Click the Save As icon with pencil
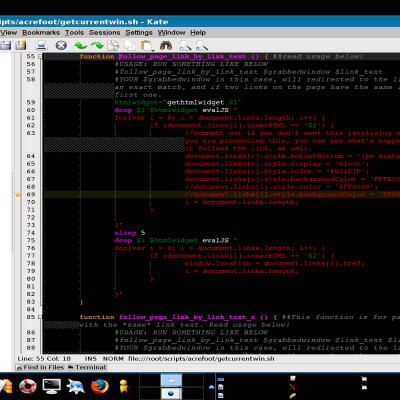400x400 pixels. coord(21,45)
